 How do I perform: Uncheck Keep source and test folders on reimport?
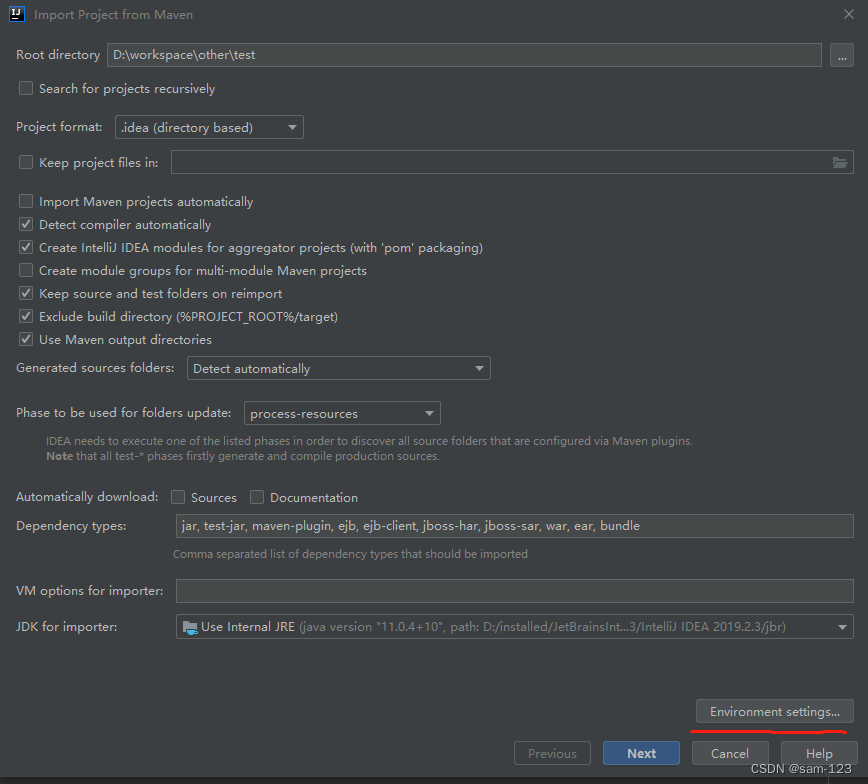[26, 293]
